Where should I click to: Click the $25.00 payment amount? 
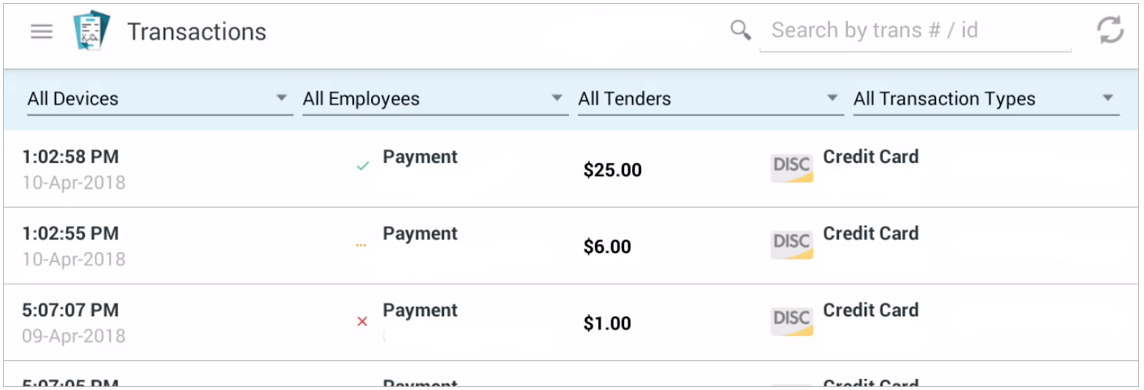(x=612, y=171)
